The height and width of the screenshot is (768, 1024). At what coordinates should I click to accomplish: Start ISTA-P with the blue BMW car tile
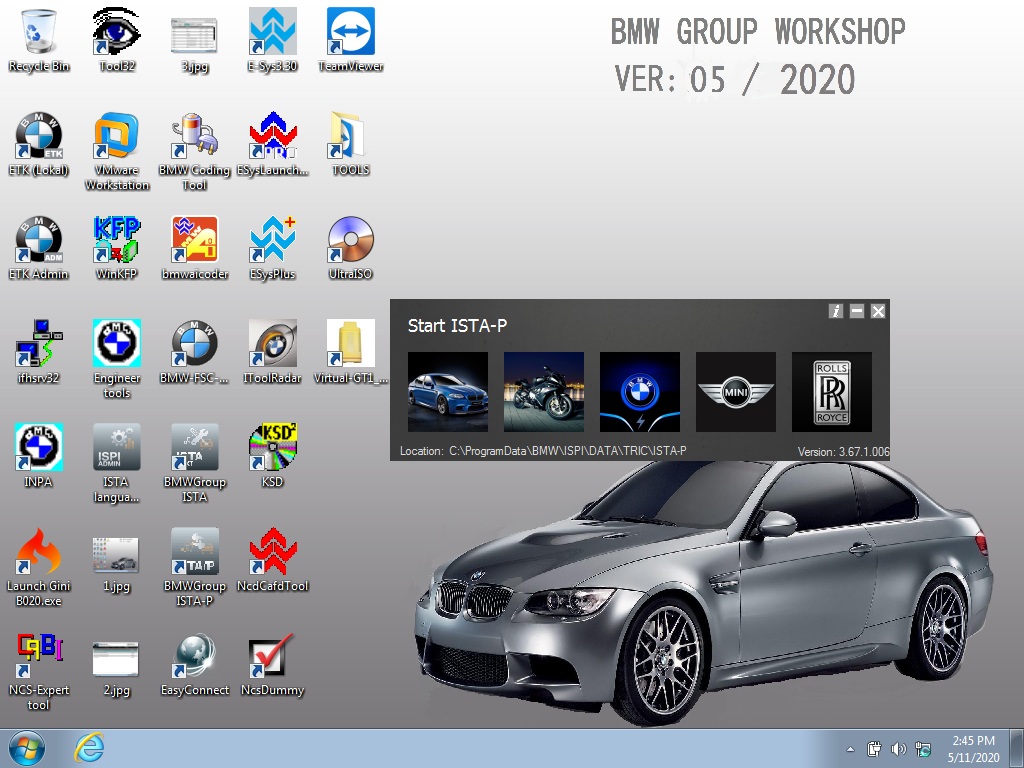[447, 392]
